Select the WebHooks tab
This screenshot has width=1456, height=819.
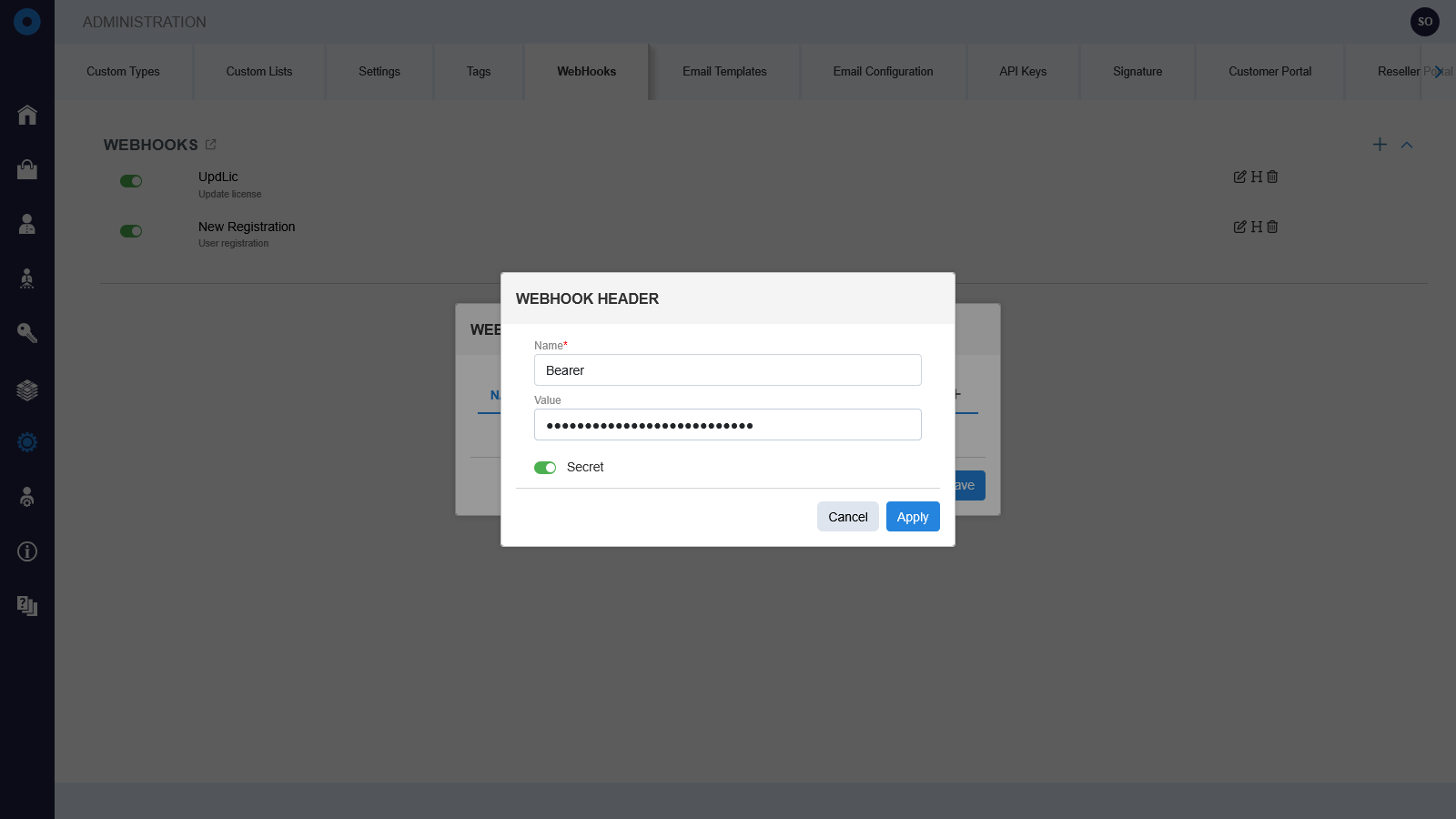587,71
